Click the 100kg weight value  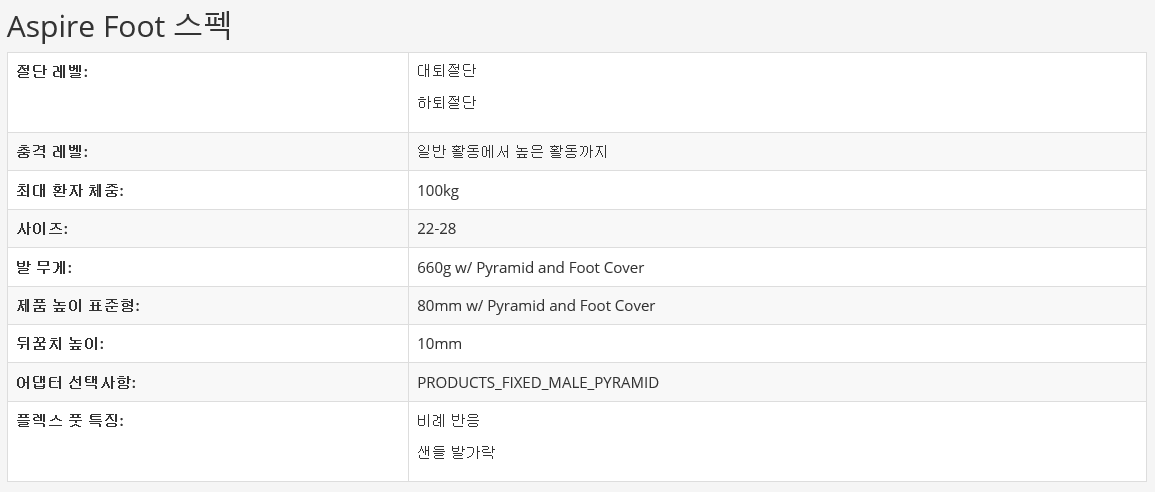pyautogui.click(x=438, y=191)
